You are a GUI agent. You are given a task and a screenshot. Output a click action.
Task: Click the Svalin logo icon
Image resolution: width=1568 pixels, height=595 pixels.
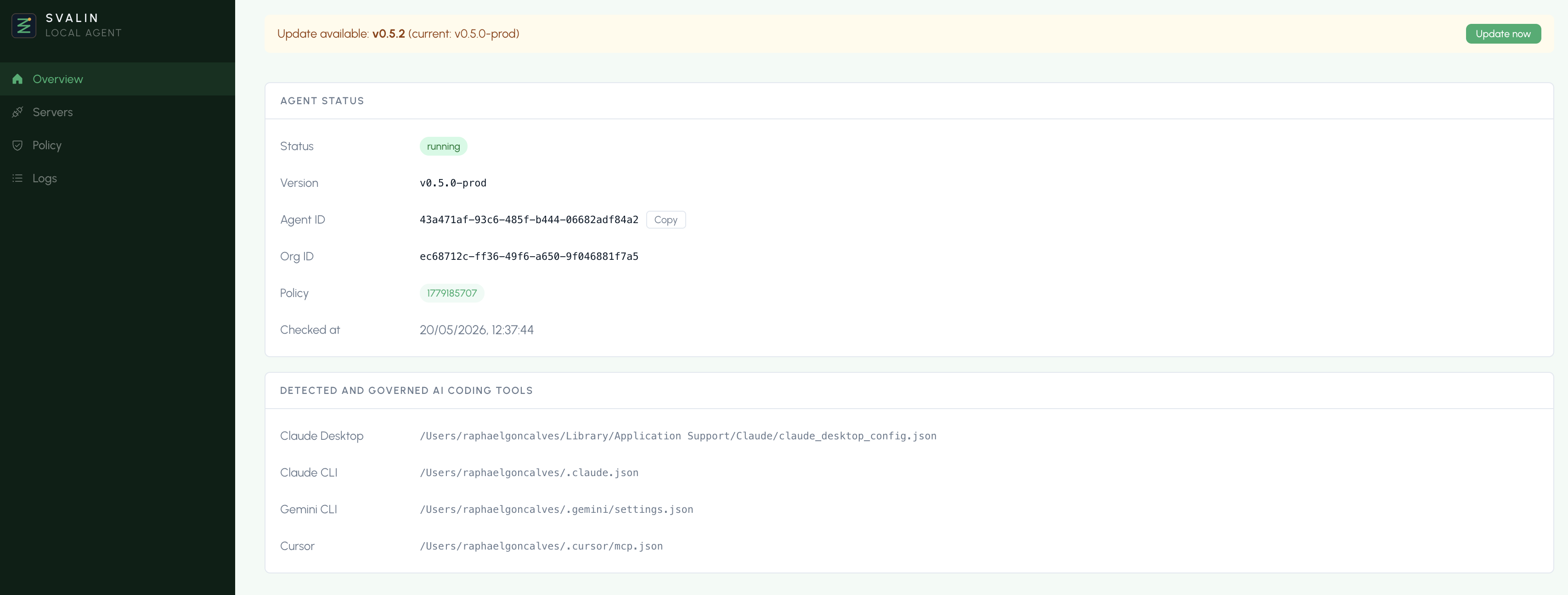pyautogui.click(x=24, y=26)
